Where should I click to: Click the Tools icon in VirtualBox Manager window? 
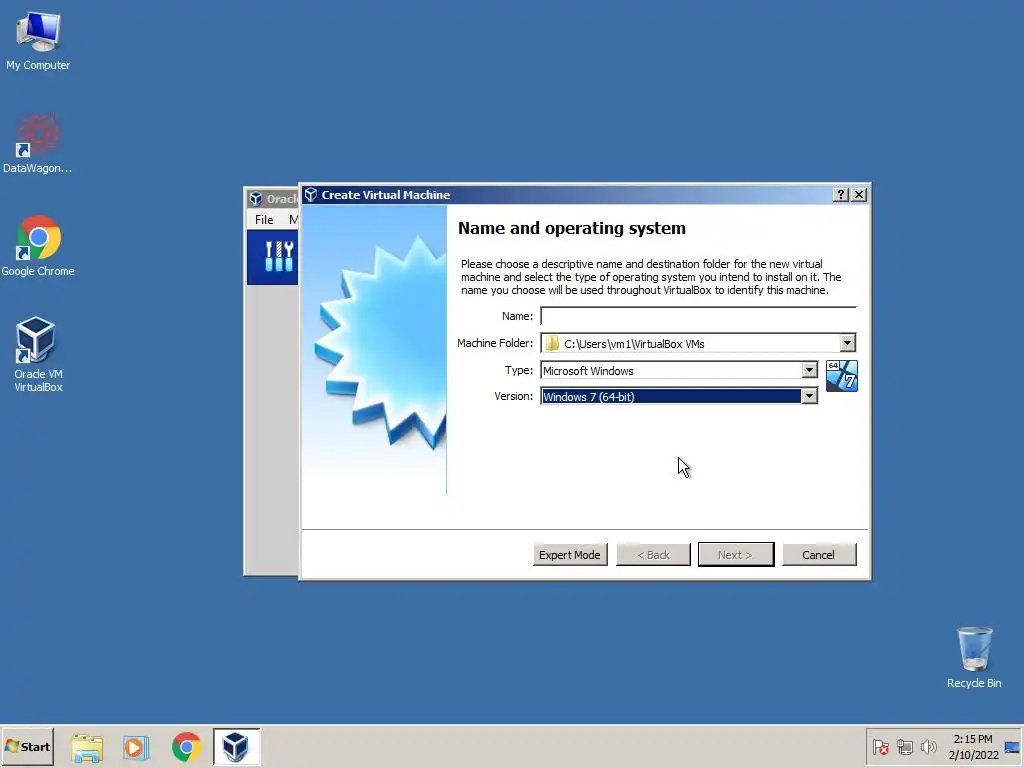(279, 256)
